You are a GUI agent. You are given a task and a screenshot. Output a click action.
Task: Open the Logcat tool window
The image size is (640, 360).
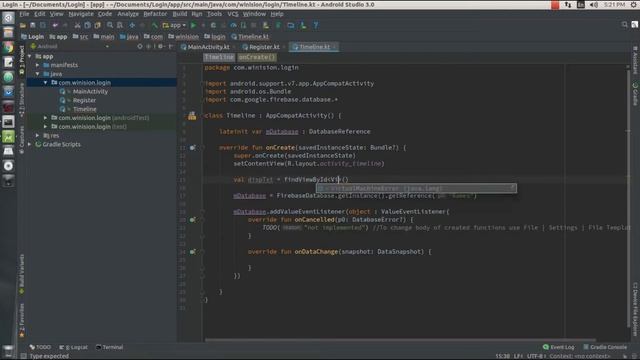(x=73, y=347)
